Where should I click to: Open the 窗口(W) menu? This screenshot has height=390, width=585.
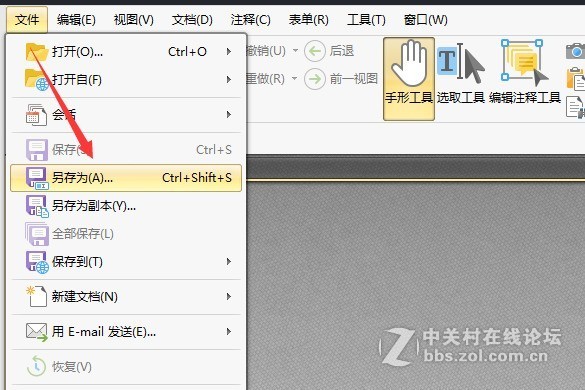426,19
